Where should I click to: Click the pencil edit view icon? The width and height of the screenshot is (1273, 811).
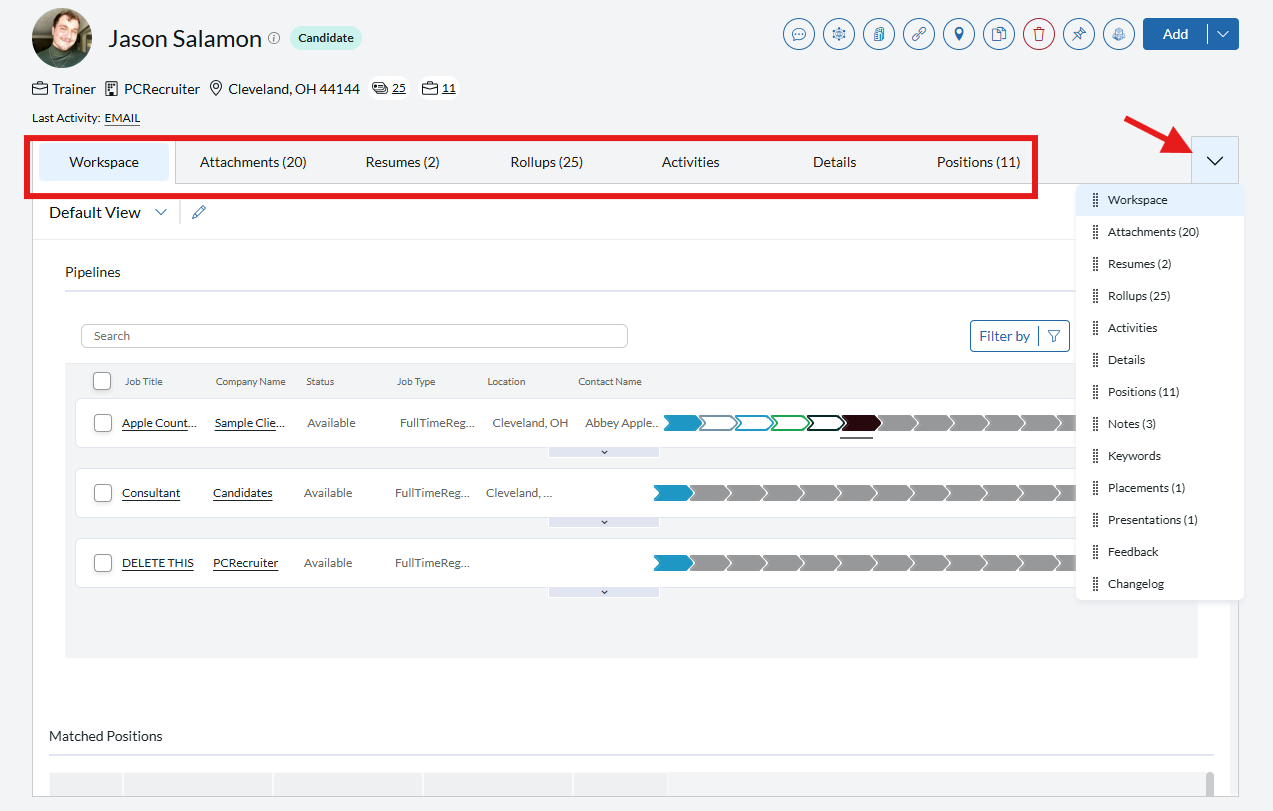pos(199,212)
